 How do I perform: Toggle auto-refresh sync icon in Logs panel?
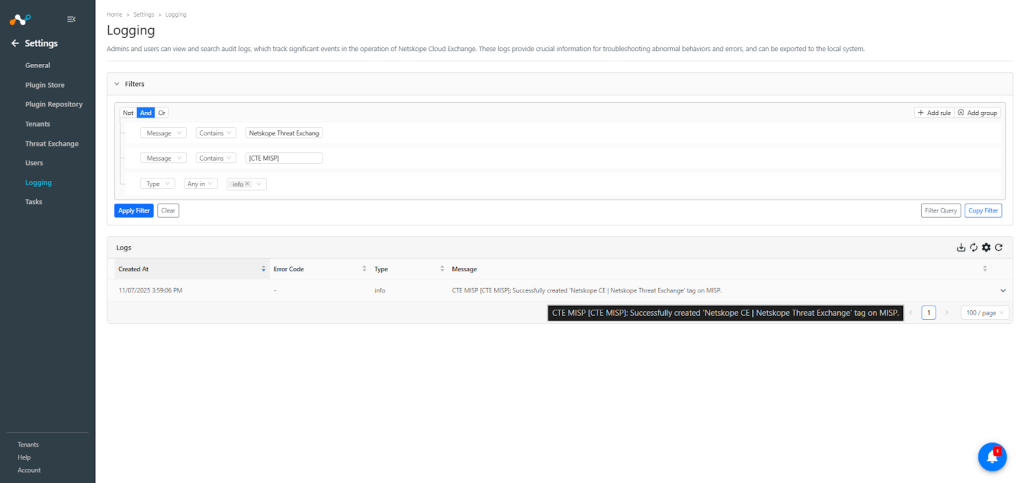pos(973,247)
